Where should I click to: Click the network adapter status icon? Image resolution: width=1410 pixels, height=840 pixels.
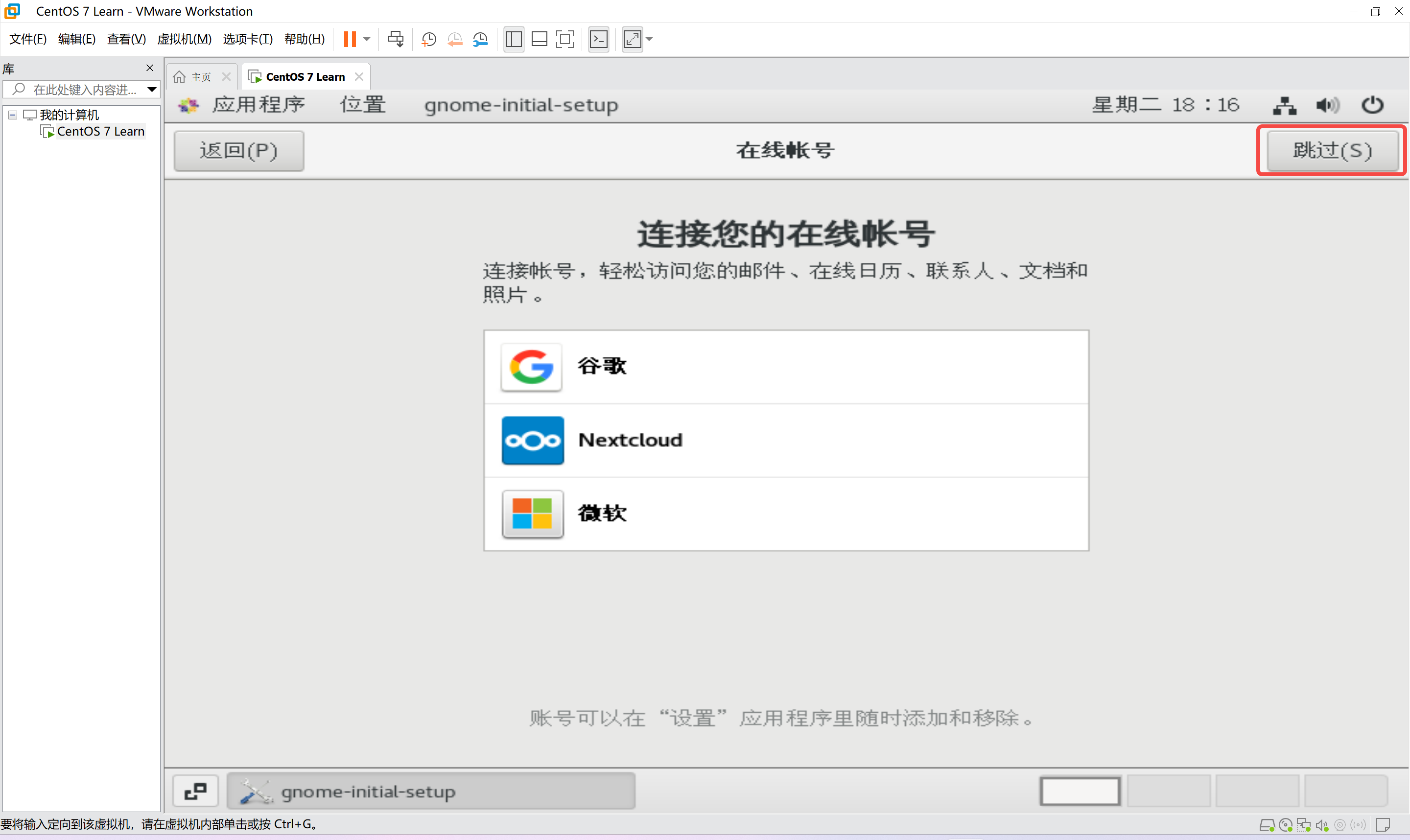tap(1304, 825)
